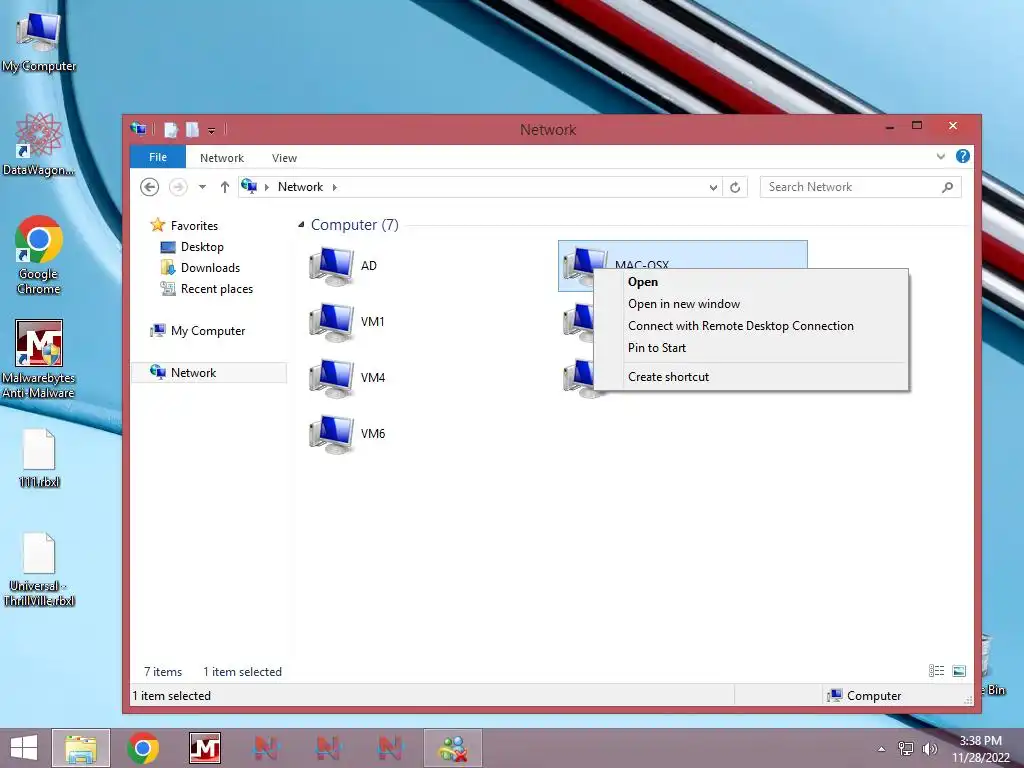Click the Network breadcrumb in address bar
The height and width of the screenshot is (768, 1024).
click(x=300, y=187)
